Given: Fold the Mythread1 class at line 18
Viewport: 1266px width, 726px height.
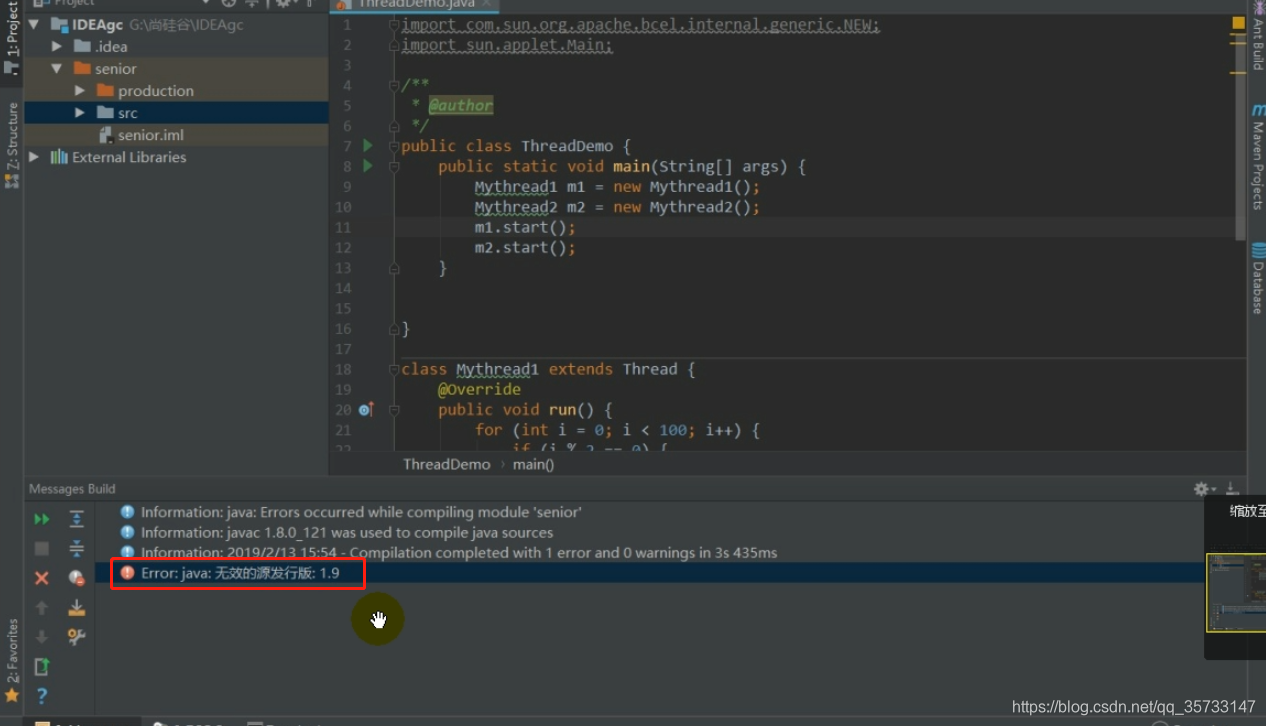Looking at the screenshot, I should tap(394, 369).
